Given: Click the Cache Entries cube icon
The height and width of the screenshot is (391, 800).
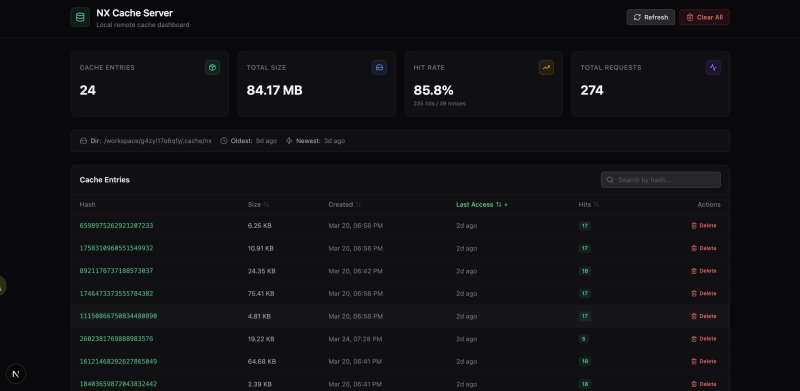Looking at the screenshot, I should click(212, 67).
